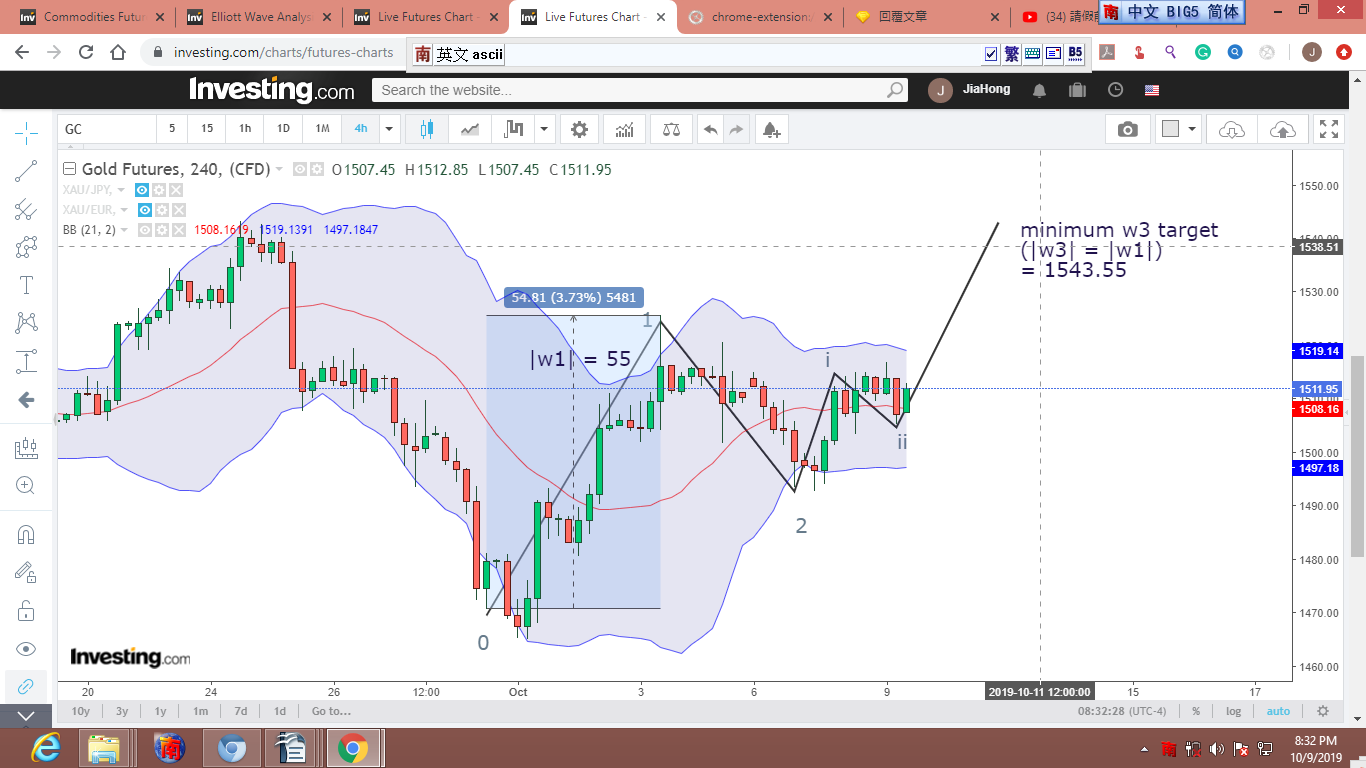Set date range to 7d
1366x768 pixels.
point(241,711)
